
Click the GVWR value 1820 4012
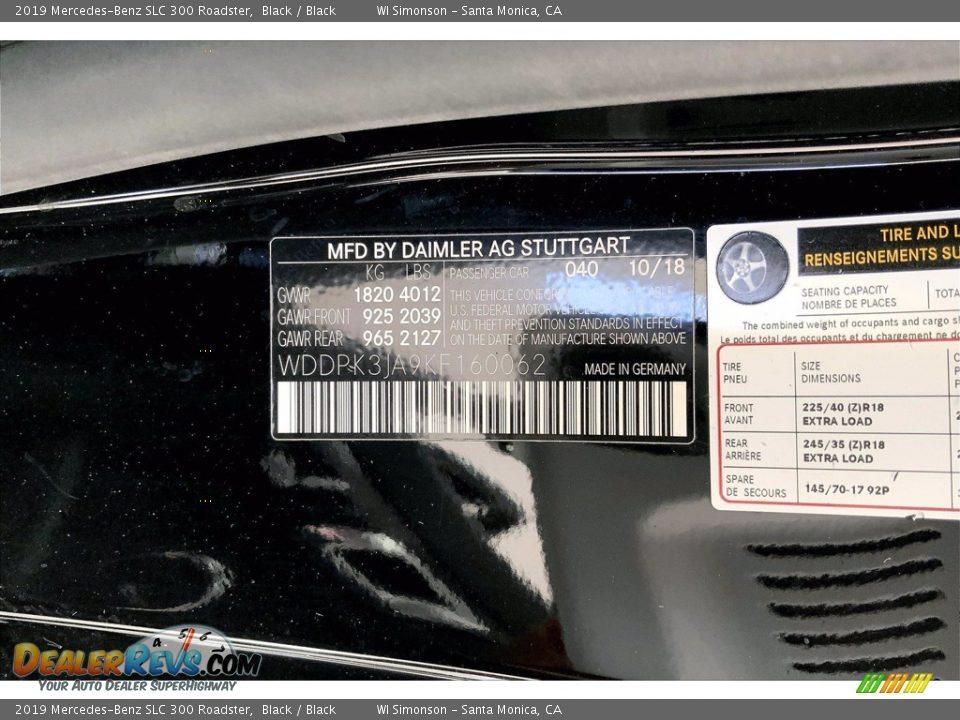[x=397, y=294]
